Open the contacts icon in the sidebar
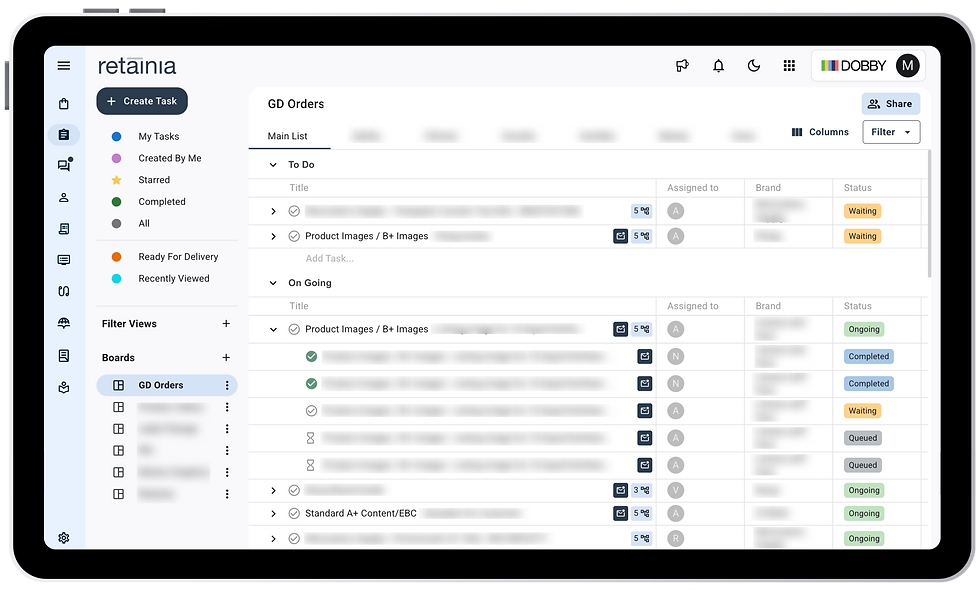 [x=63, y=197]
